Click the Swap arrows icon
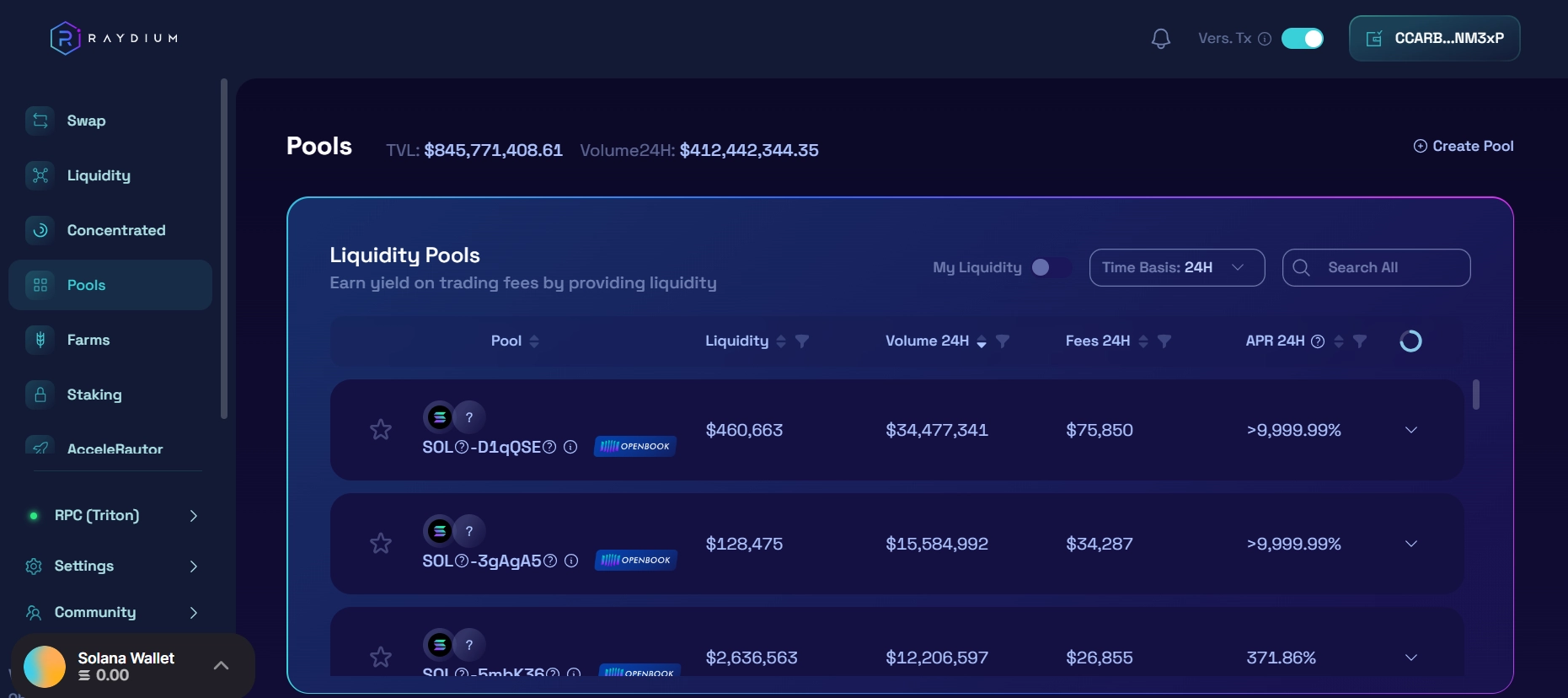The width and height of the screenshot is (1568, 698). [x=40, y=121]
